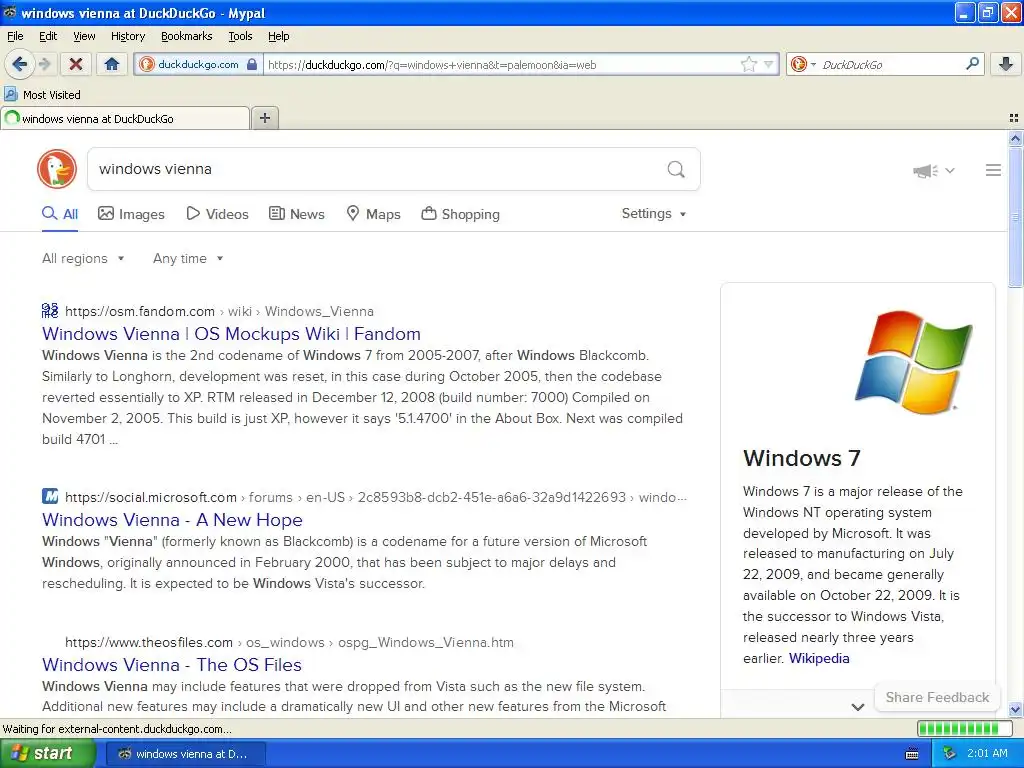Click the browser address bar URL field
This screenshot has height=768, width=1024.
coord(500,65)
